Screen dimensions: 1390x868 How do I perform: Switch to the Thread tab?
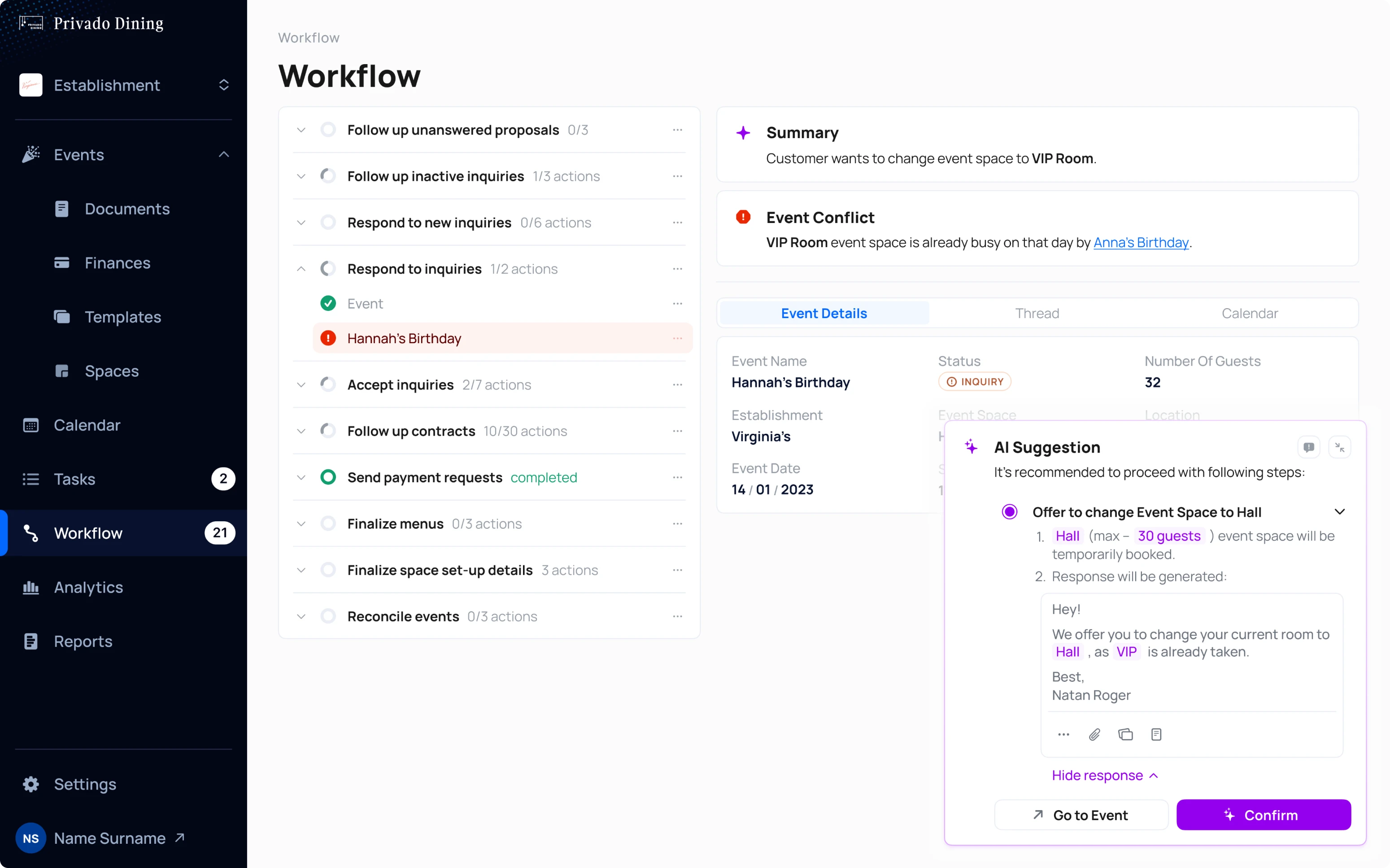point(1037,314)
